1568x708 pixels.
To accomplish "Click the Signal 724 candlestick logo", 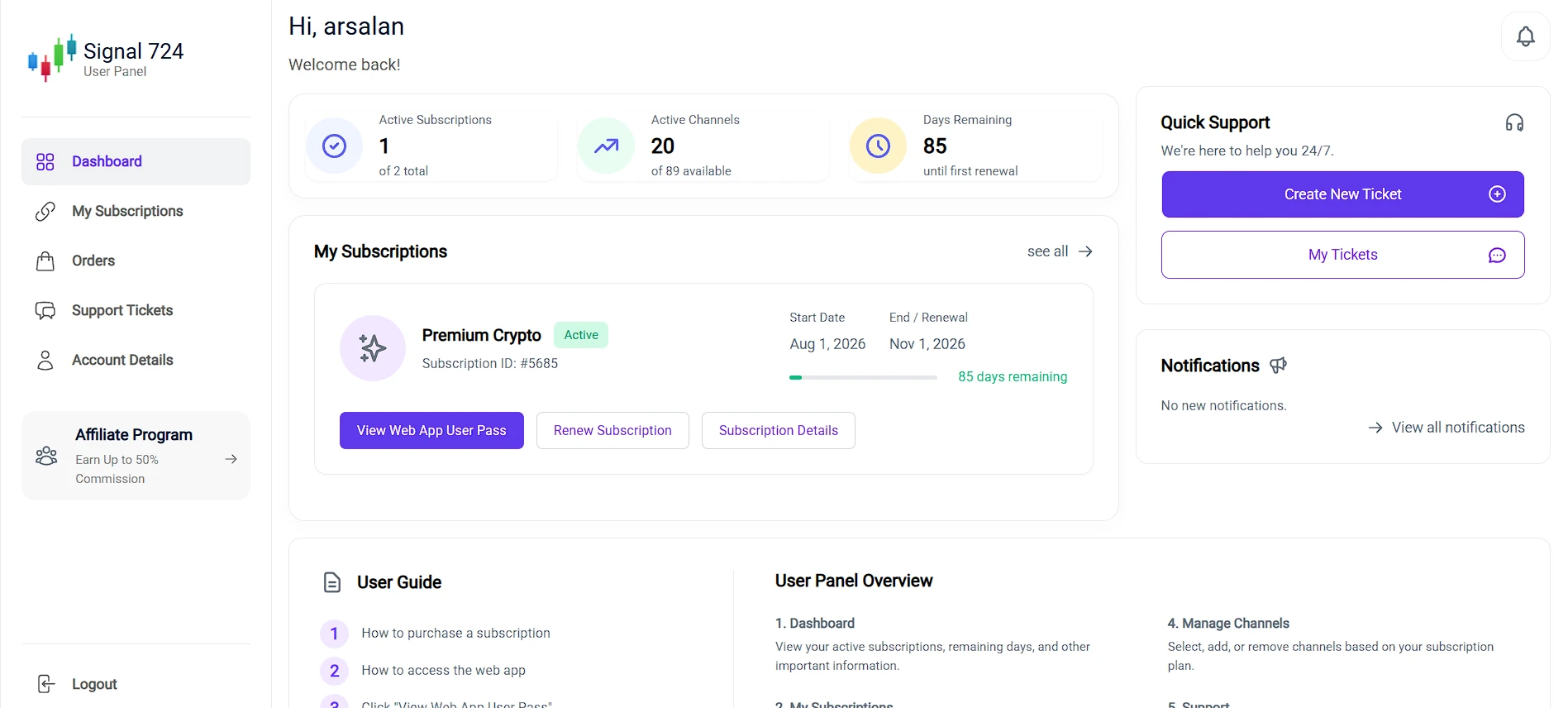I will pyautogui.click(x=52, y=58).
